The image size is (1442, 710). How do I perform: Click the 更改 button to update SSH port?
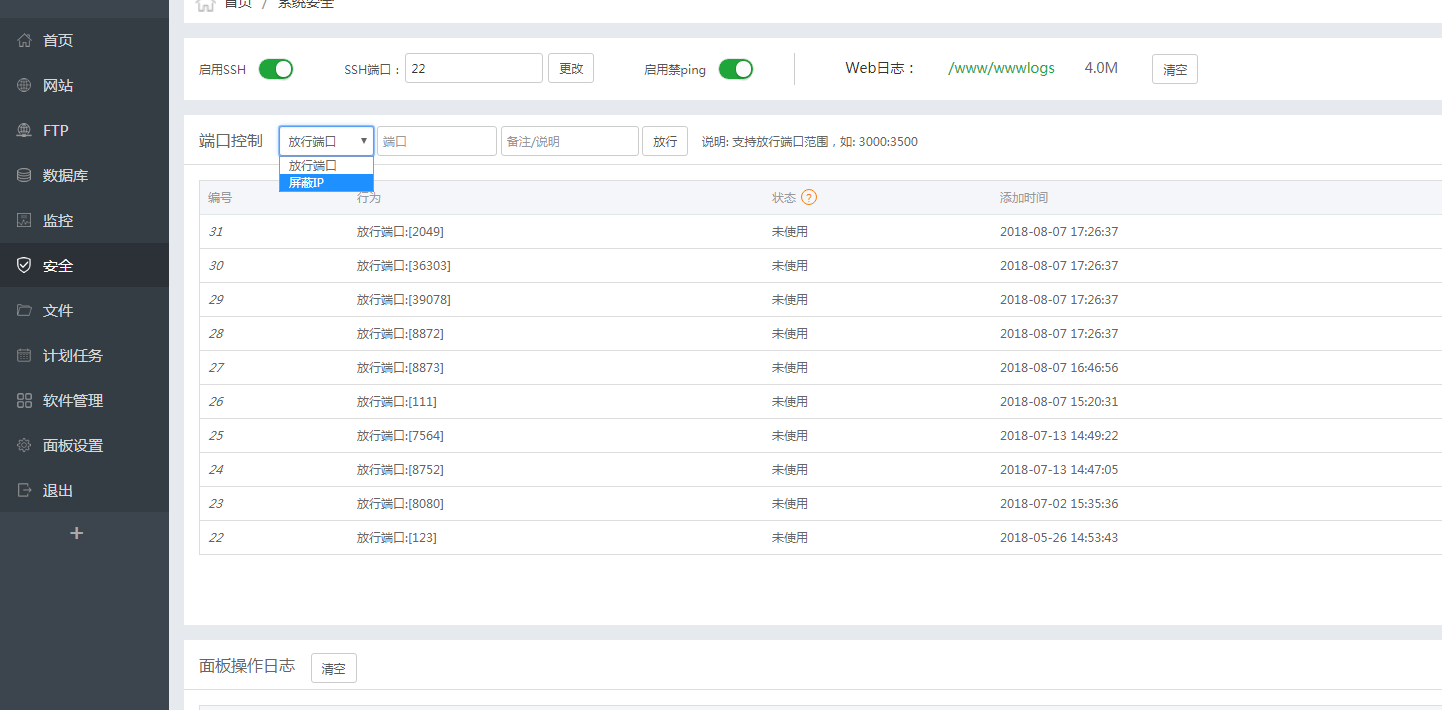[570, 67]
